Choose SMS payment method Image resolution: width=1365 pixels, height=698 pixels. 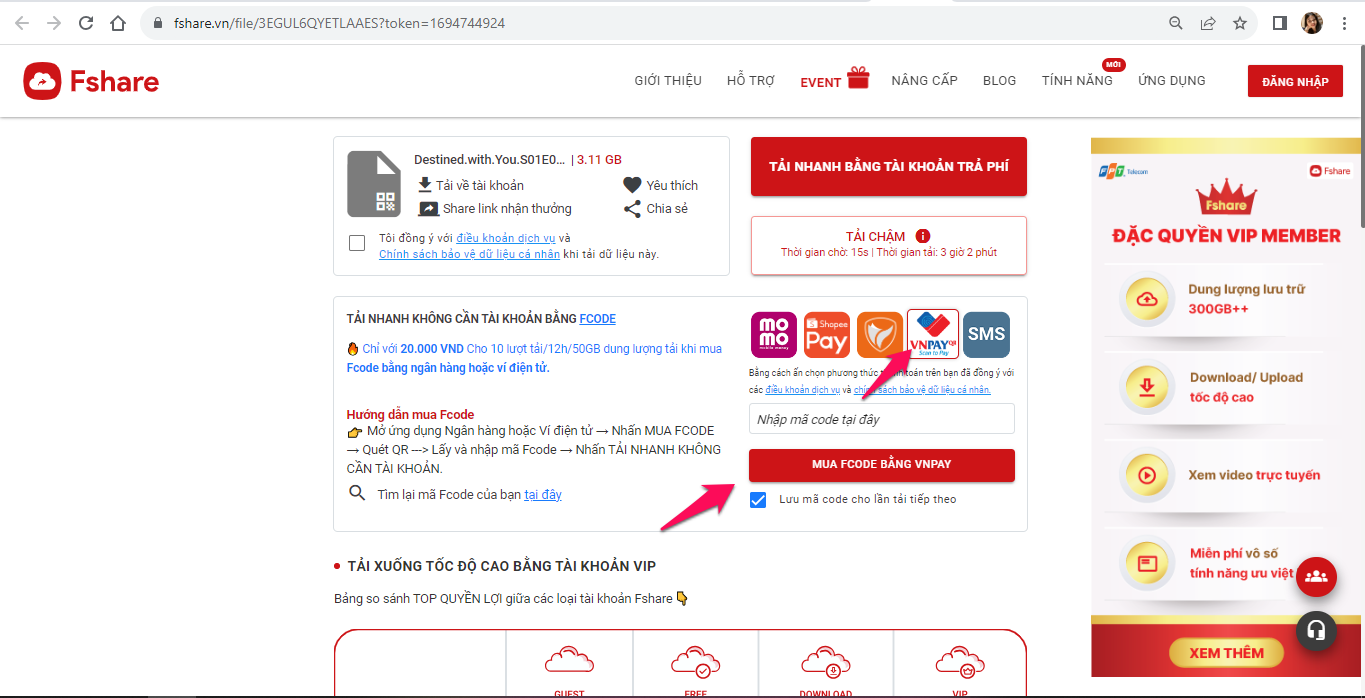coord(986,335)
